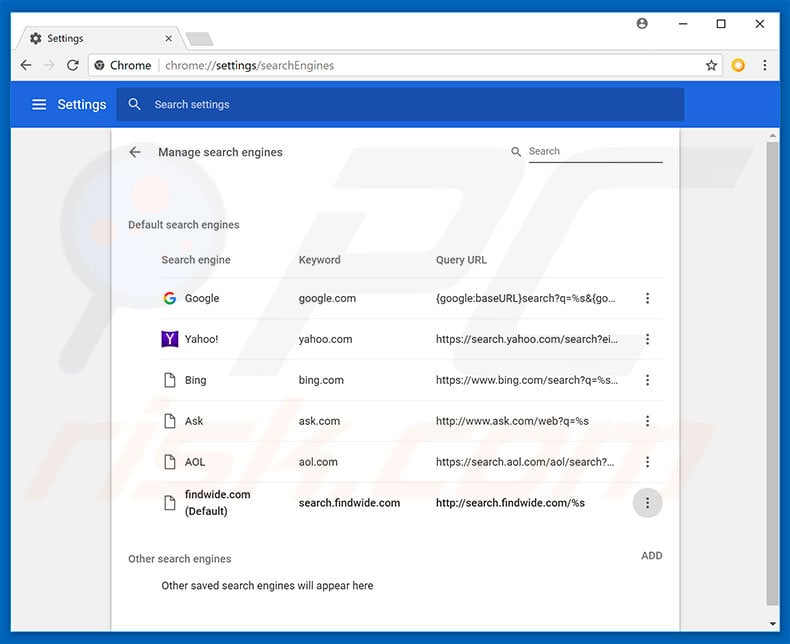Click ADD to add a search engine
This screenshot has height=644, width=790.
pos(651,555)
